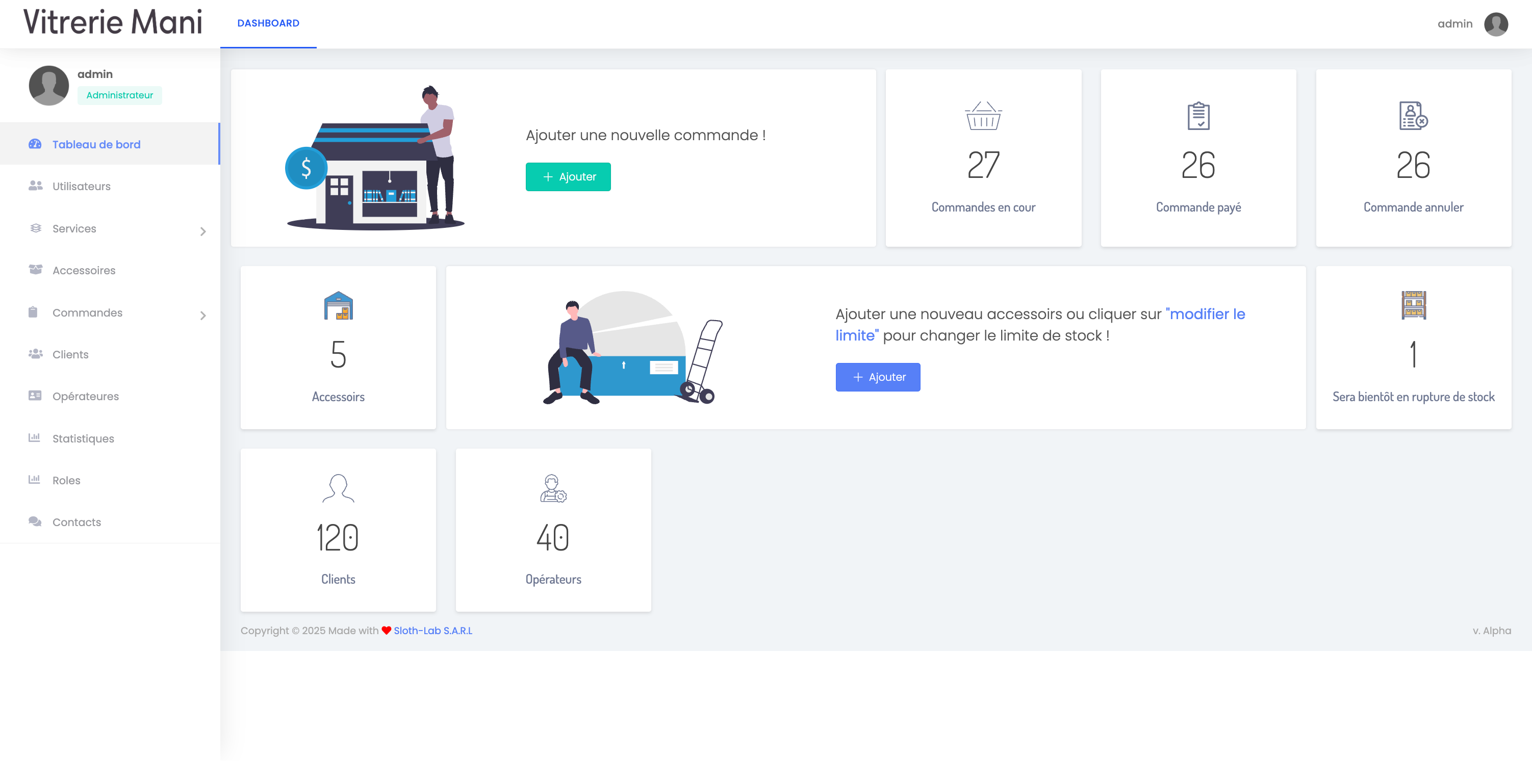Click the 120 Clients count
This screenshot has height=784, width=1532.
(338, 537)
